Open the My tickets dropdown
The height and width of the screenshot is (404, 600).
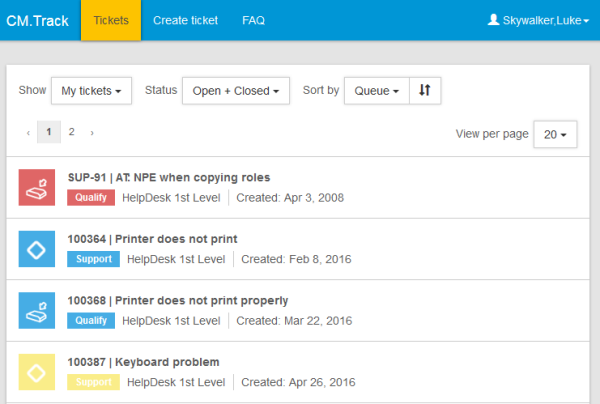click(91, 91)
